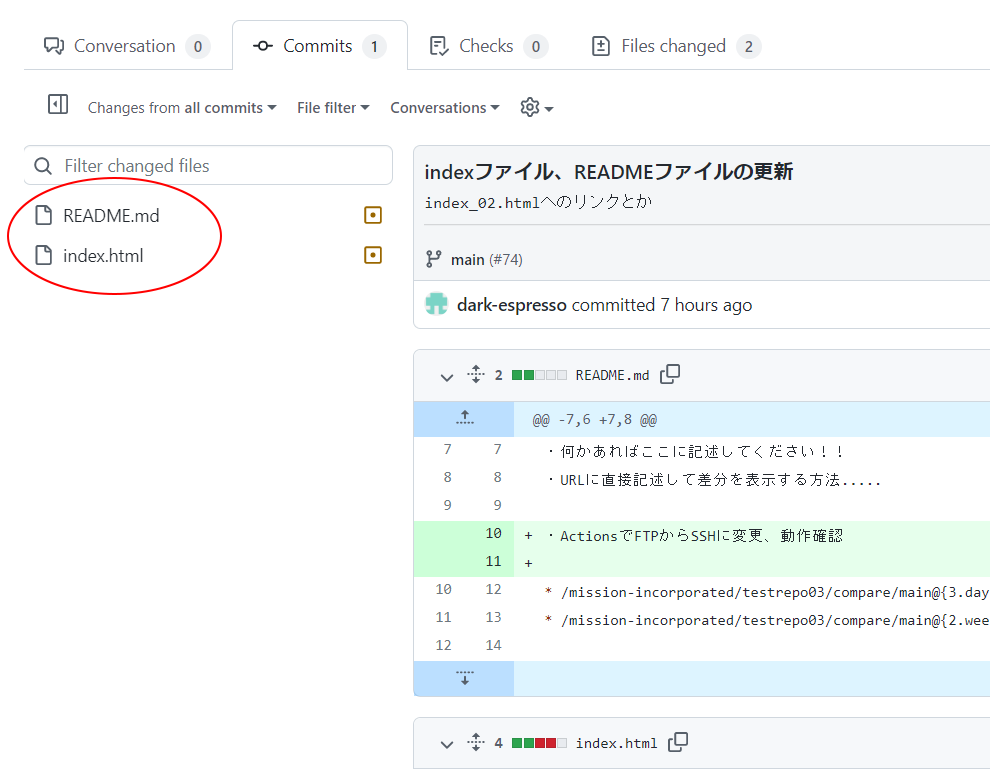This screenshot has height=769, width=990.
Task: Expand hidden lines below README.md hunk
Action: 464,678
